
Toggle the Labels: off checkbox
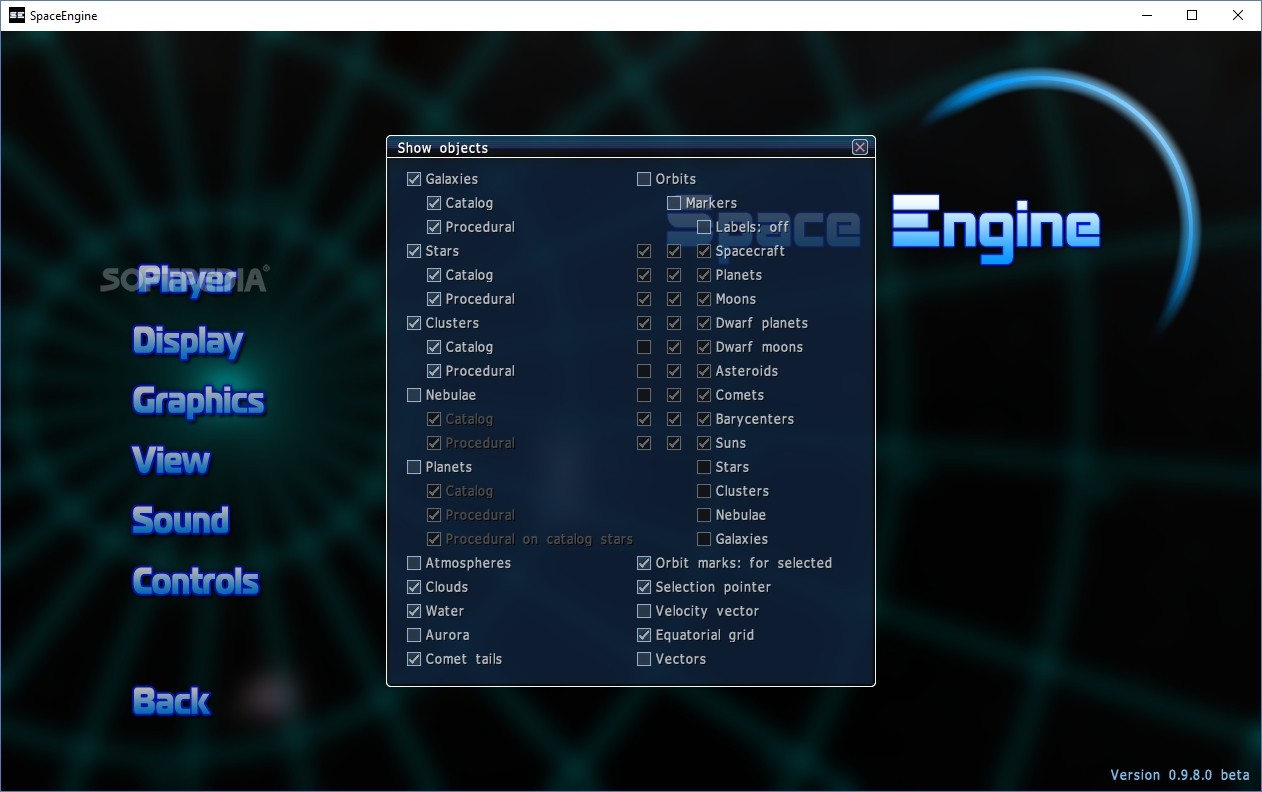704,227
